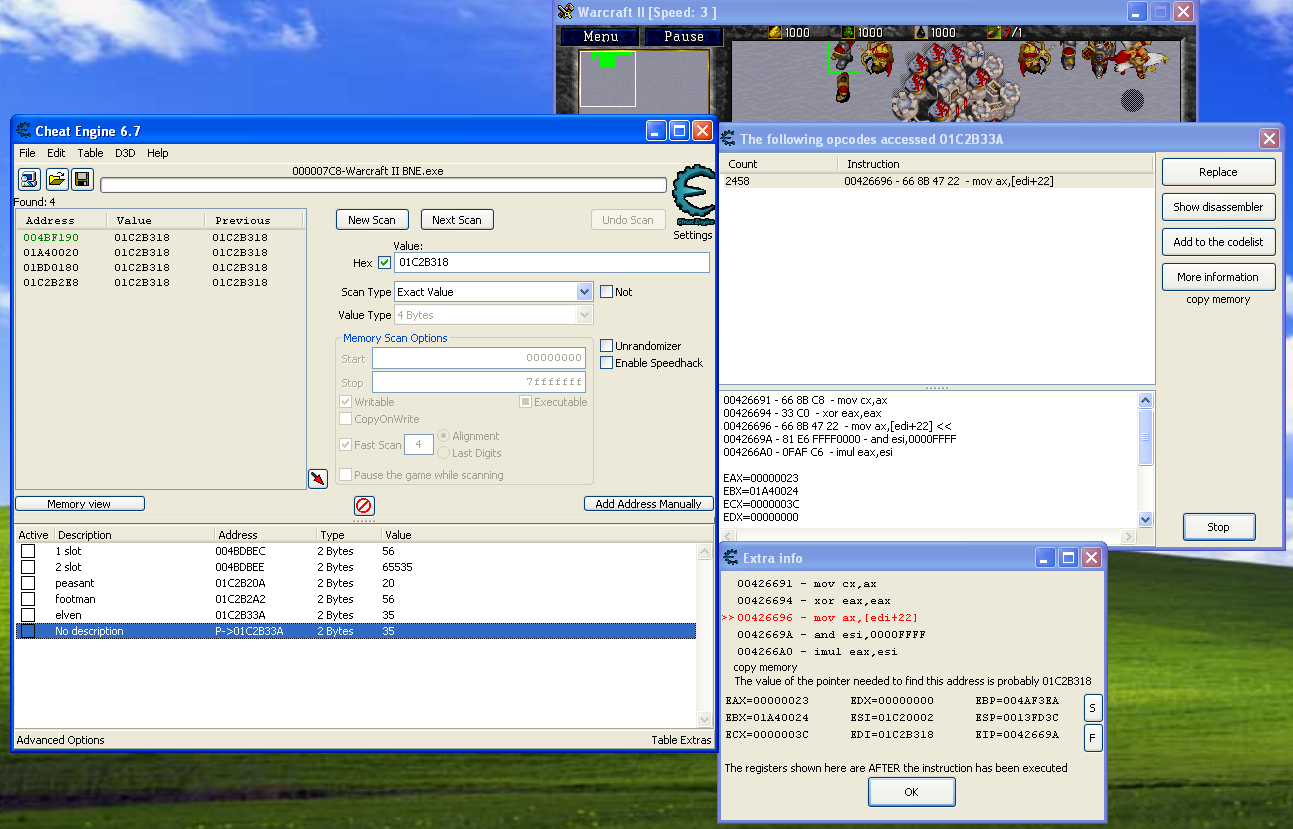Click the Next Scan button
This screenshot has height=829, width=1293.
click(457, 220)
